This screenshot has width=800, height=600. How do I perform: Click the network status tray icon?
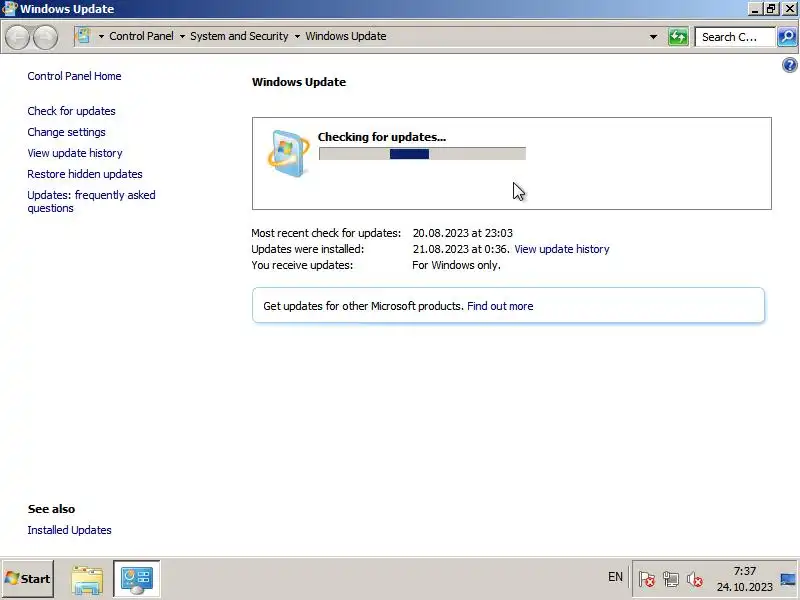670,579
